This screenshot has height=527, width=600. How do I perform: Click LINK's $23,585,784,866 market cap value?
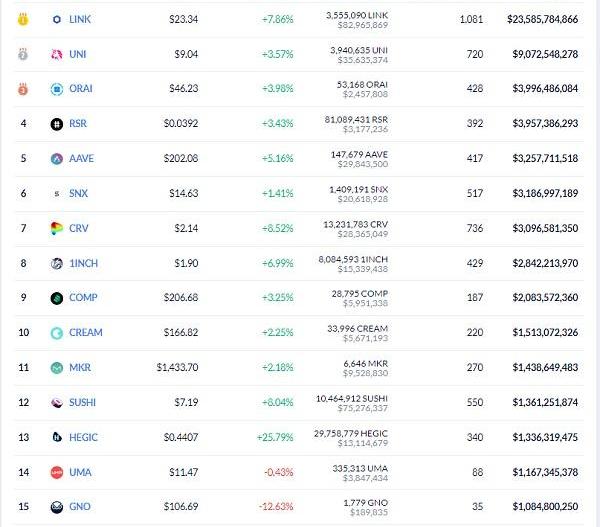coord(542,19)
